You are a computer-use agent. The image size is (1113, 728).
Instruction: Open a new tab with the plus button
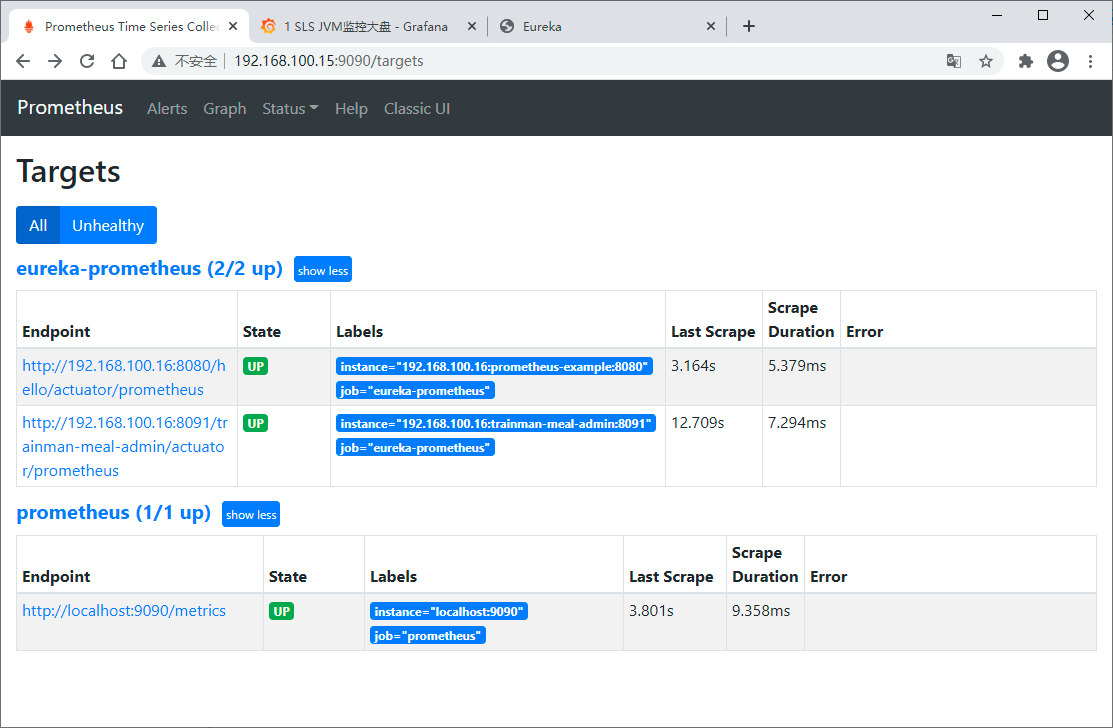(748, 26)
